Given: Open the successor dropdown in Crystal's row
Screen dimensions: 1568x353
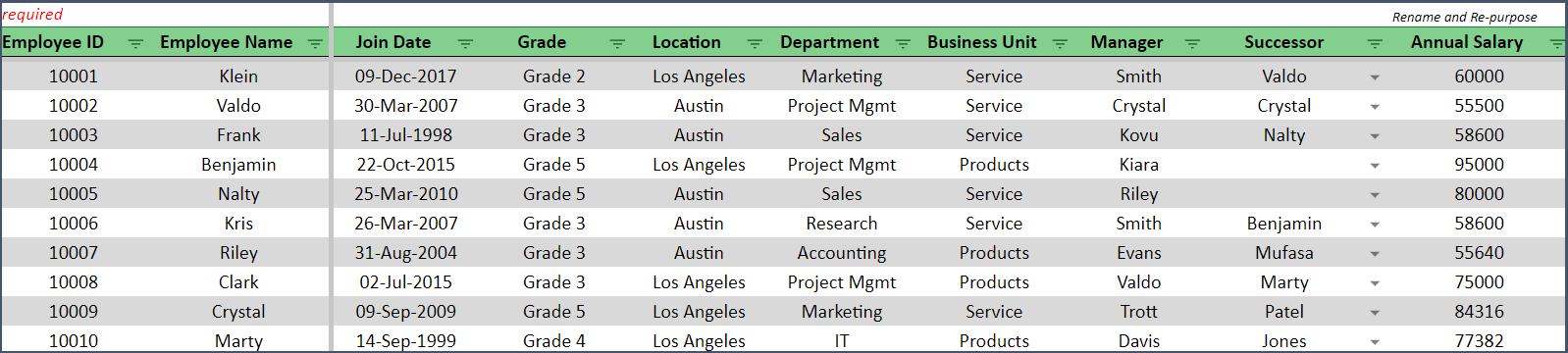Looking at the screenshot, I should [1375, 312].
